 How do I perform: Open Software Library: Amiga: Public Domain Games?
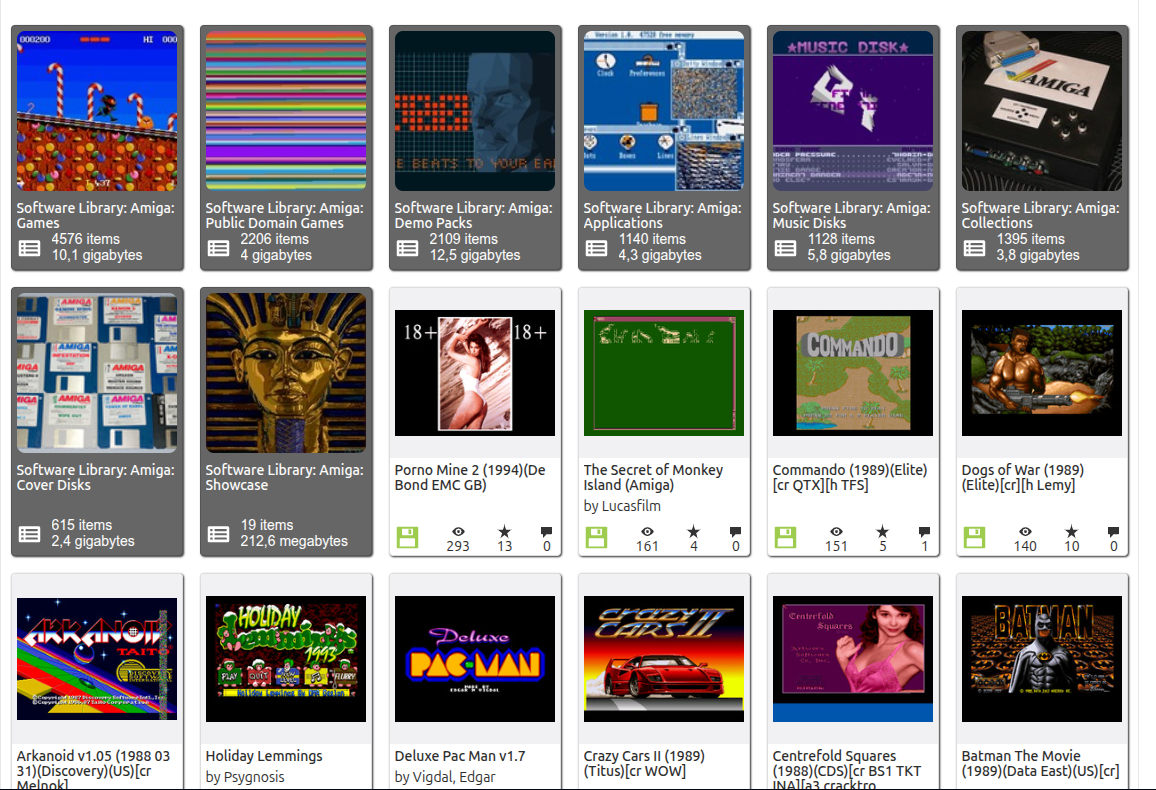[284, 215]
